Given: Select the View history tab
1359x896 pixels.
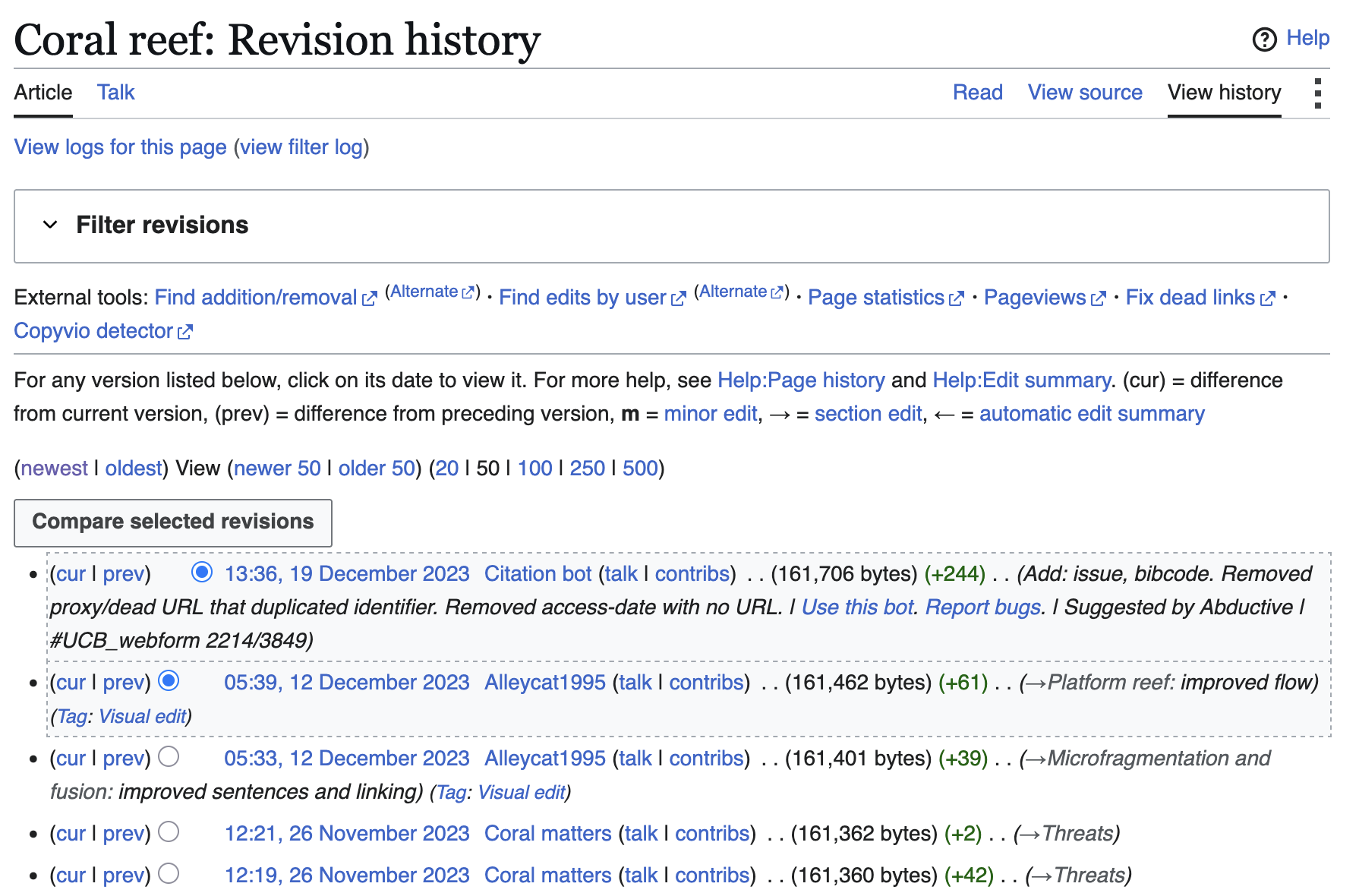Looking at the screenshot, I should (x=1225, y=93).
